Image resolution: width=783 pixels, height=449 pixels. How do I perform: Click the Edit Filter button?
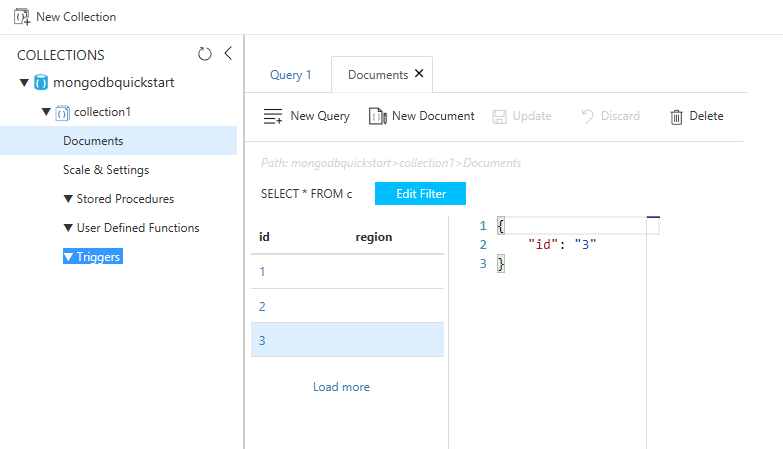[420, 194]
